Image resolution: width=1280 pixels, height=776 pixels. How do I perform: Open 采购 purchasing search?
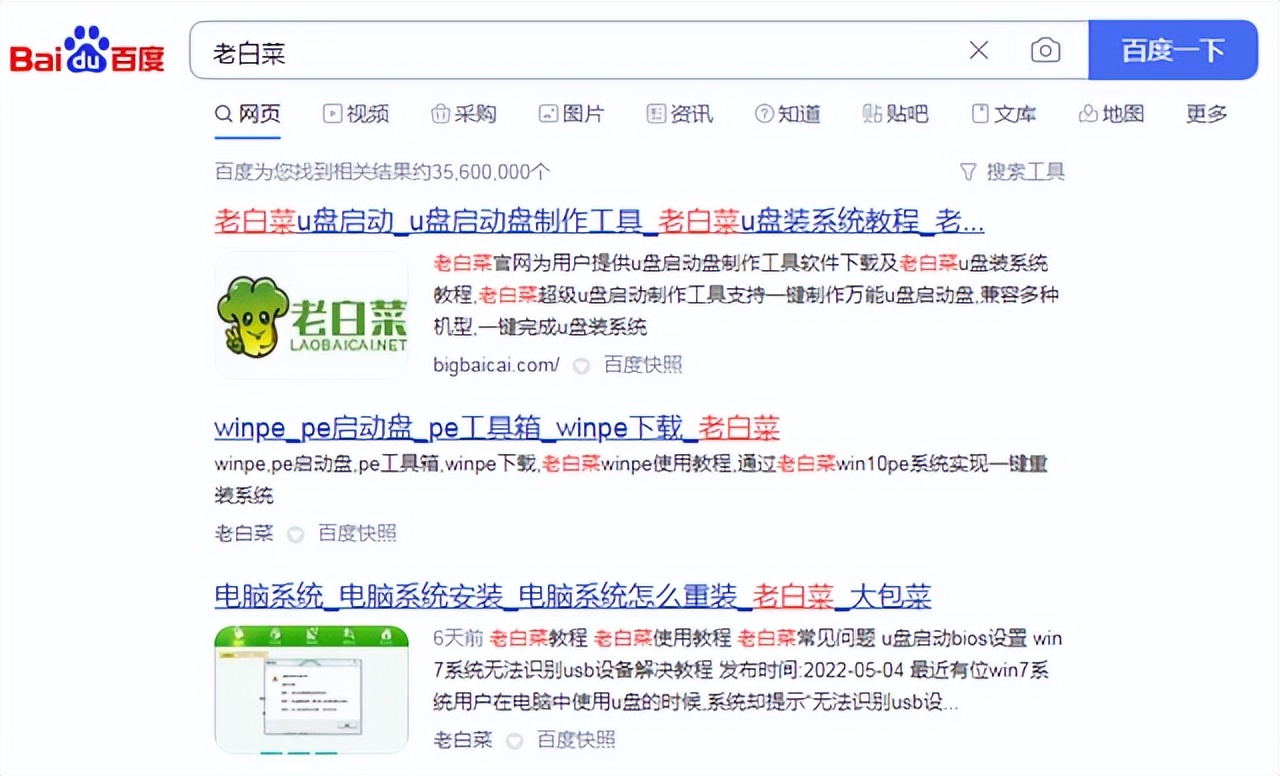click(x=463, y=113)
